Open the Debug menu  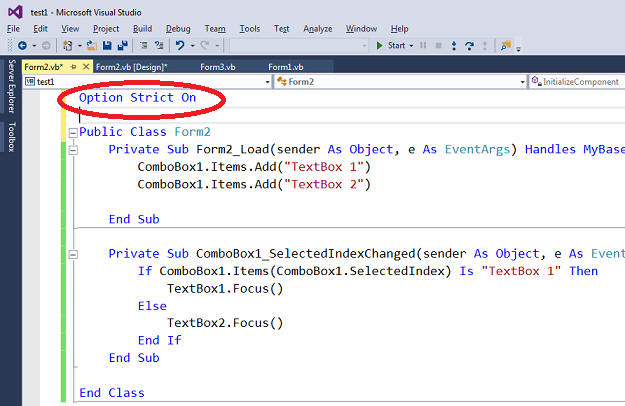[178, 29]
